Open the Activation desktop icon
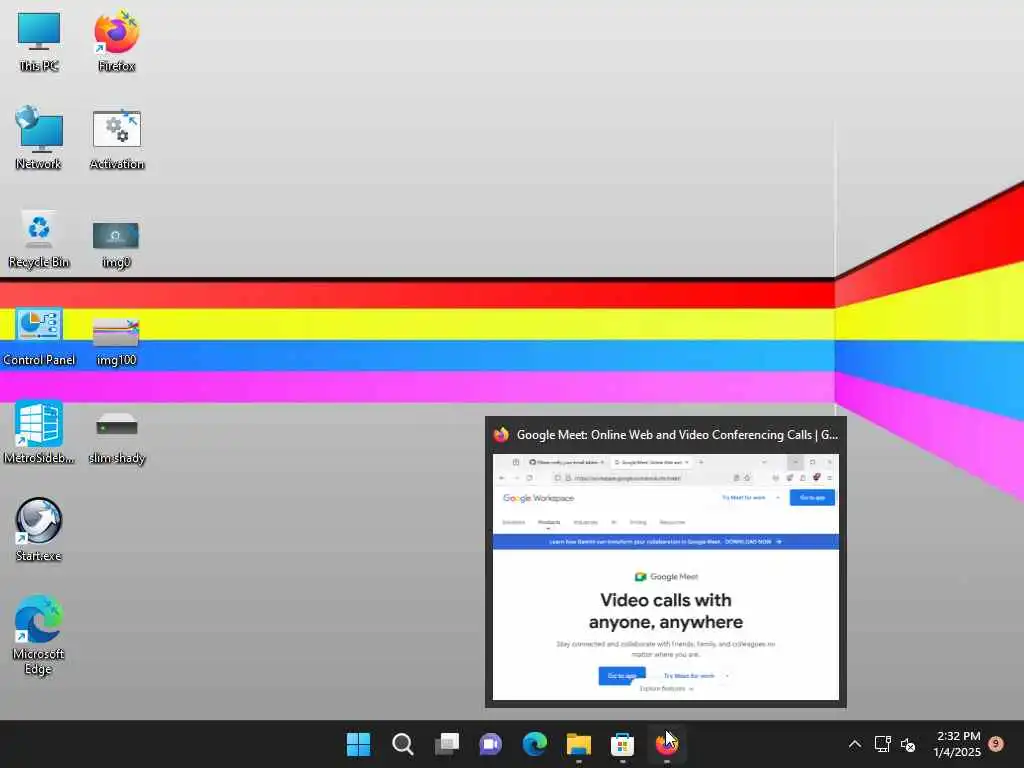The image size is (1024, 768). pyautogui.click(x=117, y=140)
